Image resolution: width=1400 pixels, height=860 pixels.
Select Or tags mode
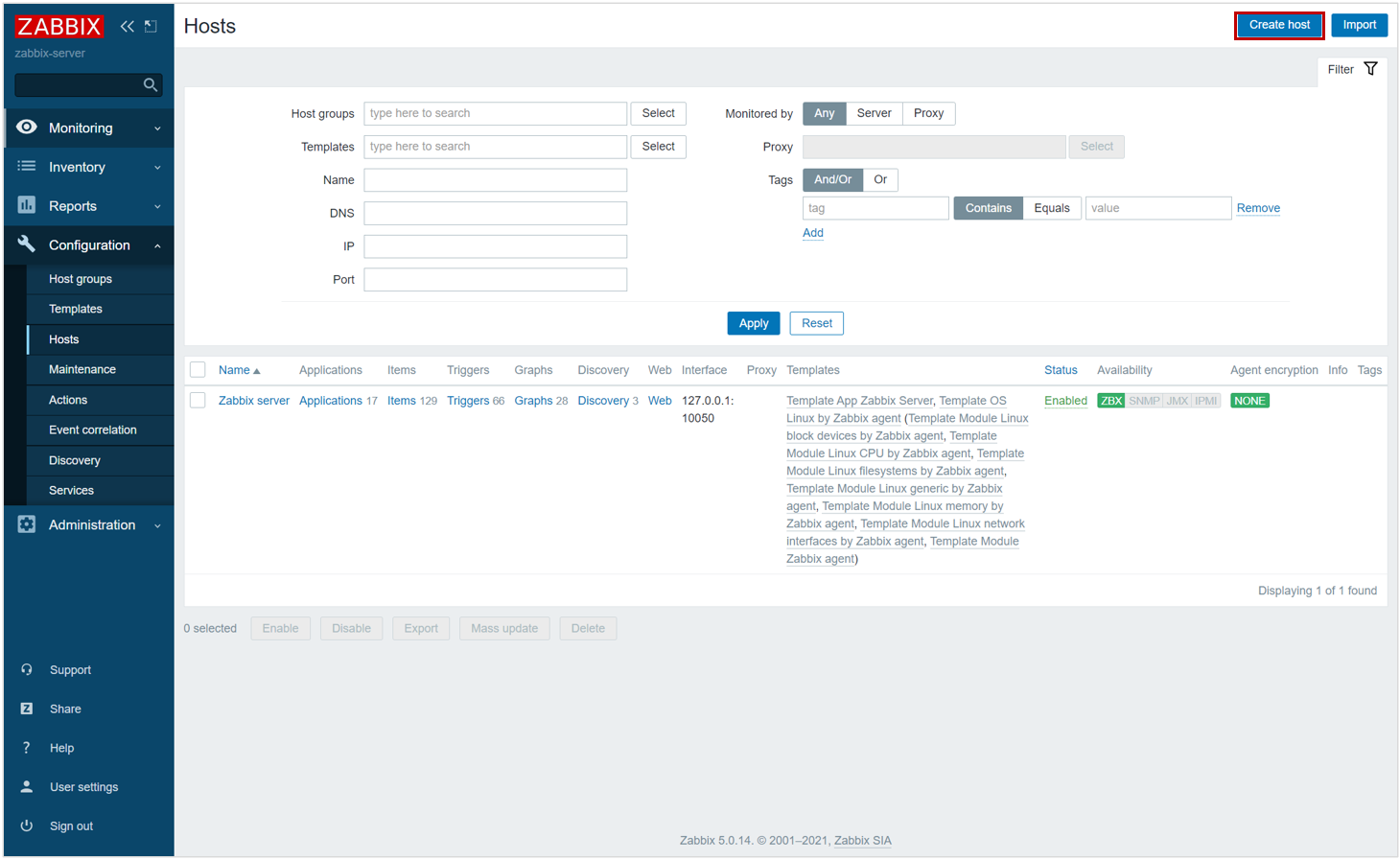(880, 179)
